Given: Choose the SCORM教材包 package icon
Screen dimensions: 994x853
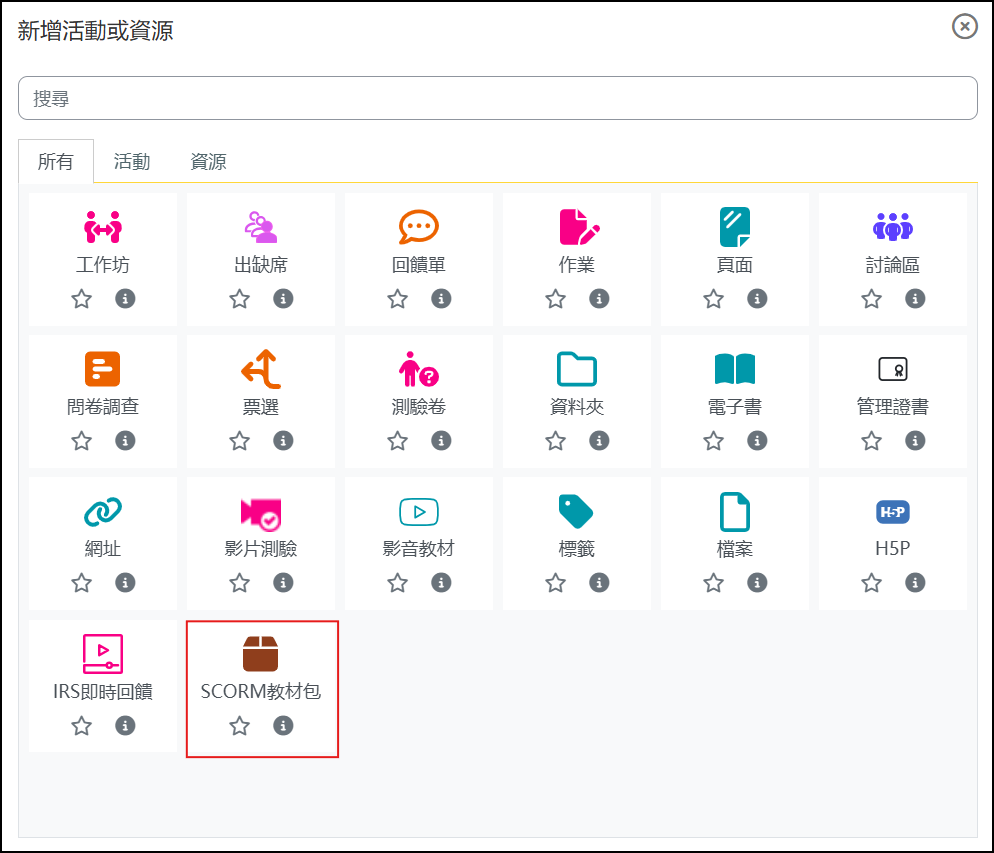Looking at the screenshot, I should [261, 653].
